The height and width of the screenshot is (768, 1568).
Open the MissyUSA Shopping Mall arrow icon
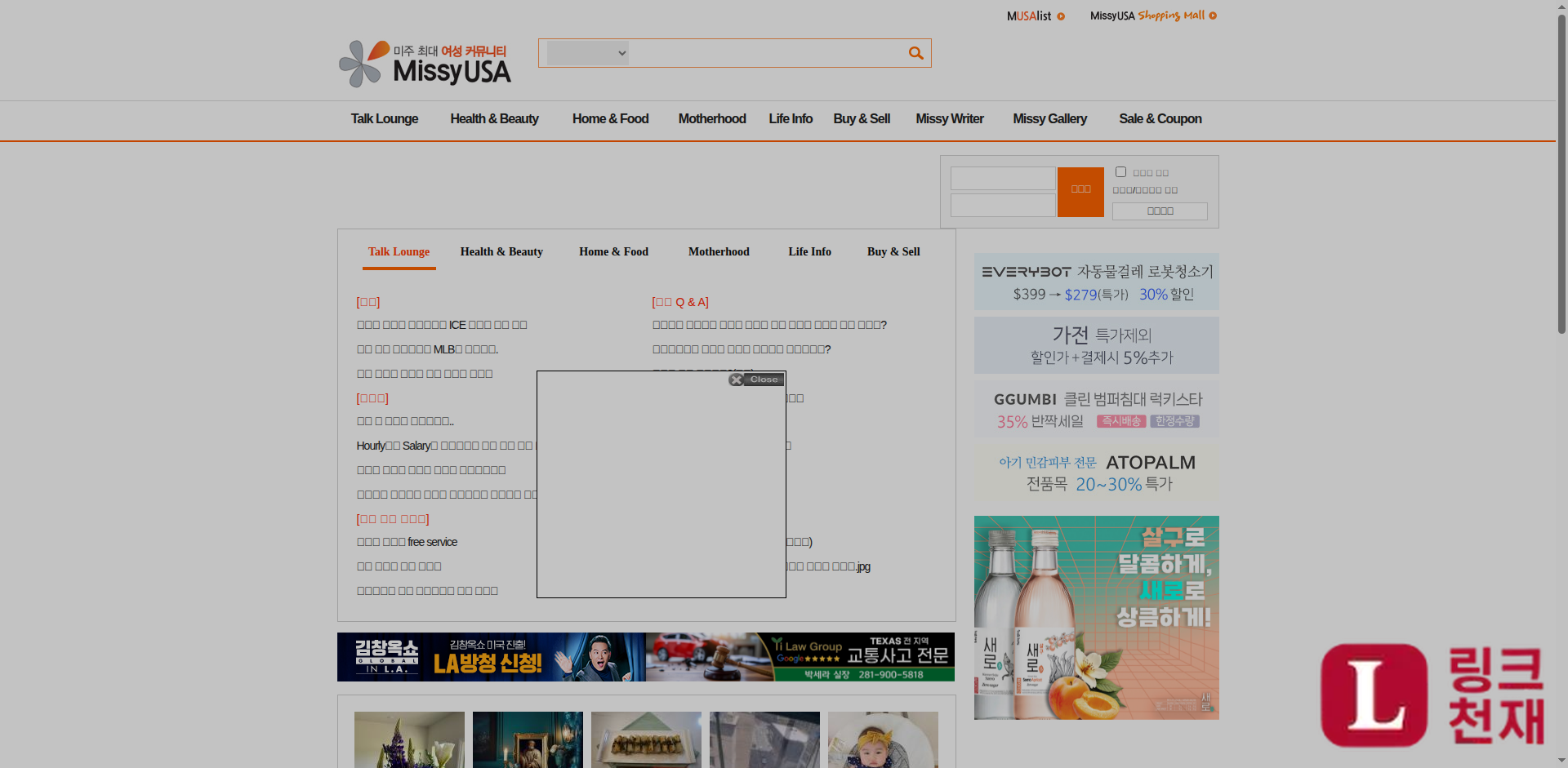pos(1213,16)
